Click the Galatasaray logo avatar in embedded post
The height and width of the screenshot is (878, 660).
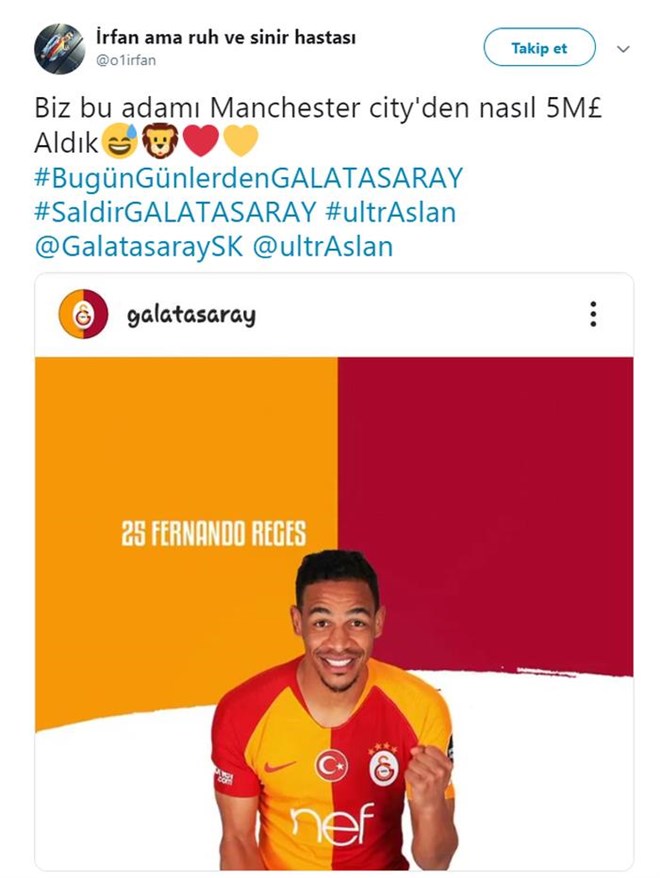(83, 314)
